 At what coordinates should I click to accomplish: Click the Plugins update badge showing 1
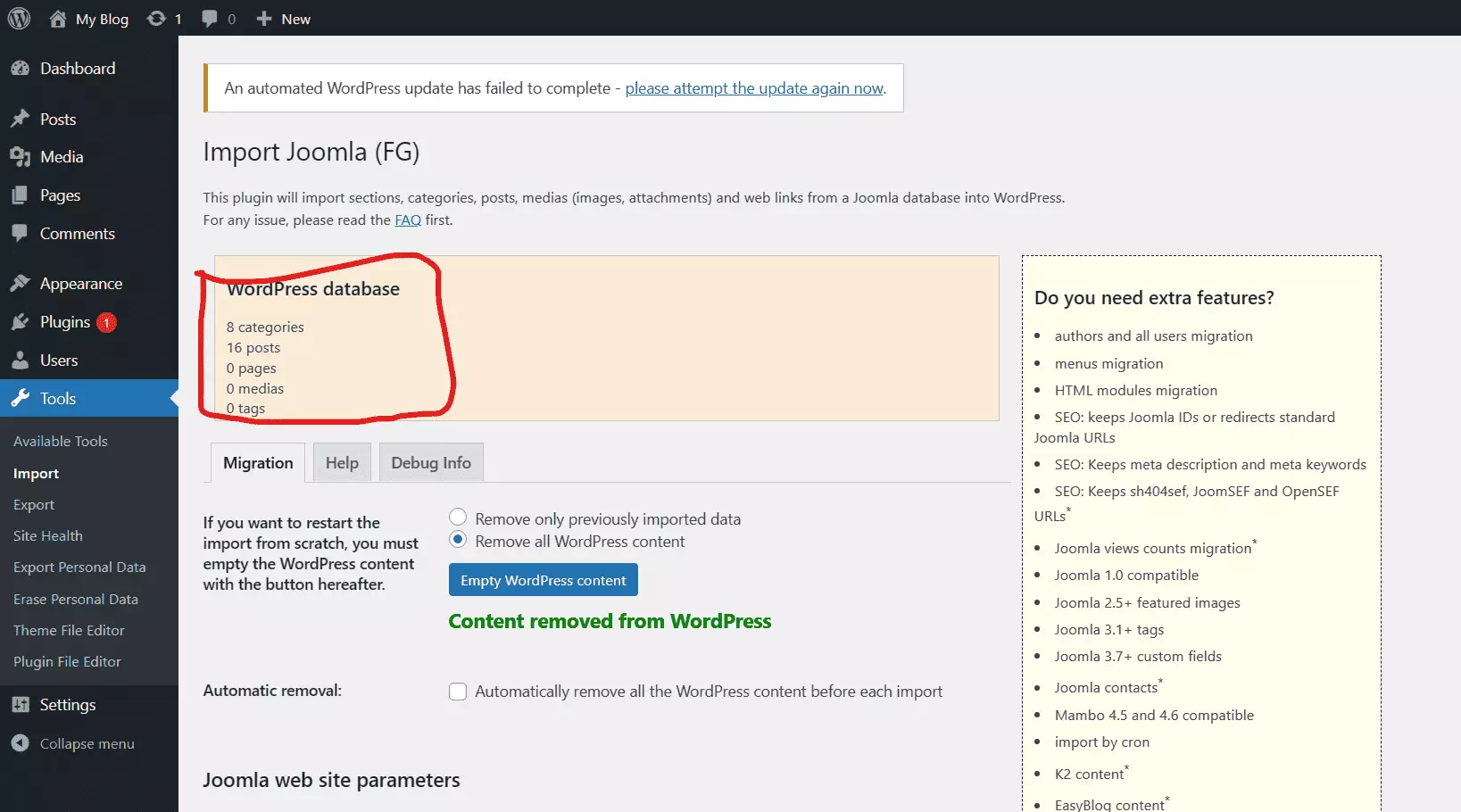click(106, 322)
